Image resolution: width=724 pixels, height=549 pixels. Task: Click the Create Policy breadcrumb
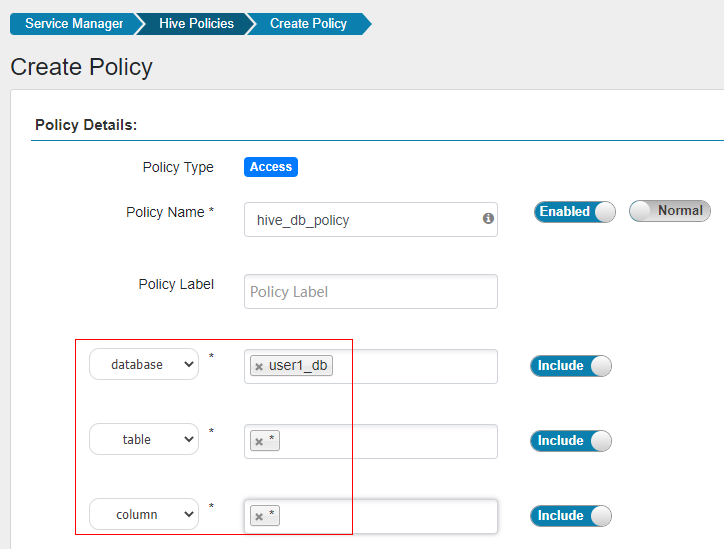(x=309, y=23)
